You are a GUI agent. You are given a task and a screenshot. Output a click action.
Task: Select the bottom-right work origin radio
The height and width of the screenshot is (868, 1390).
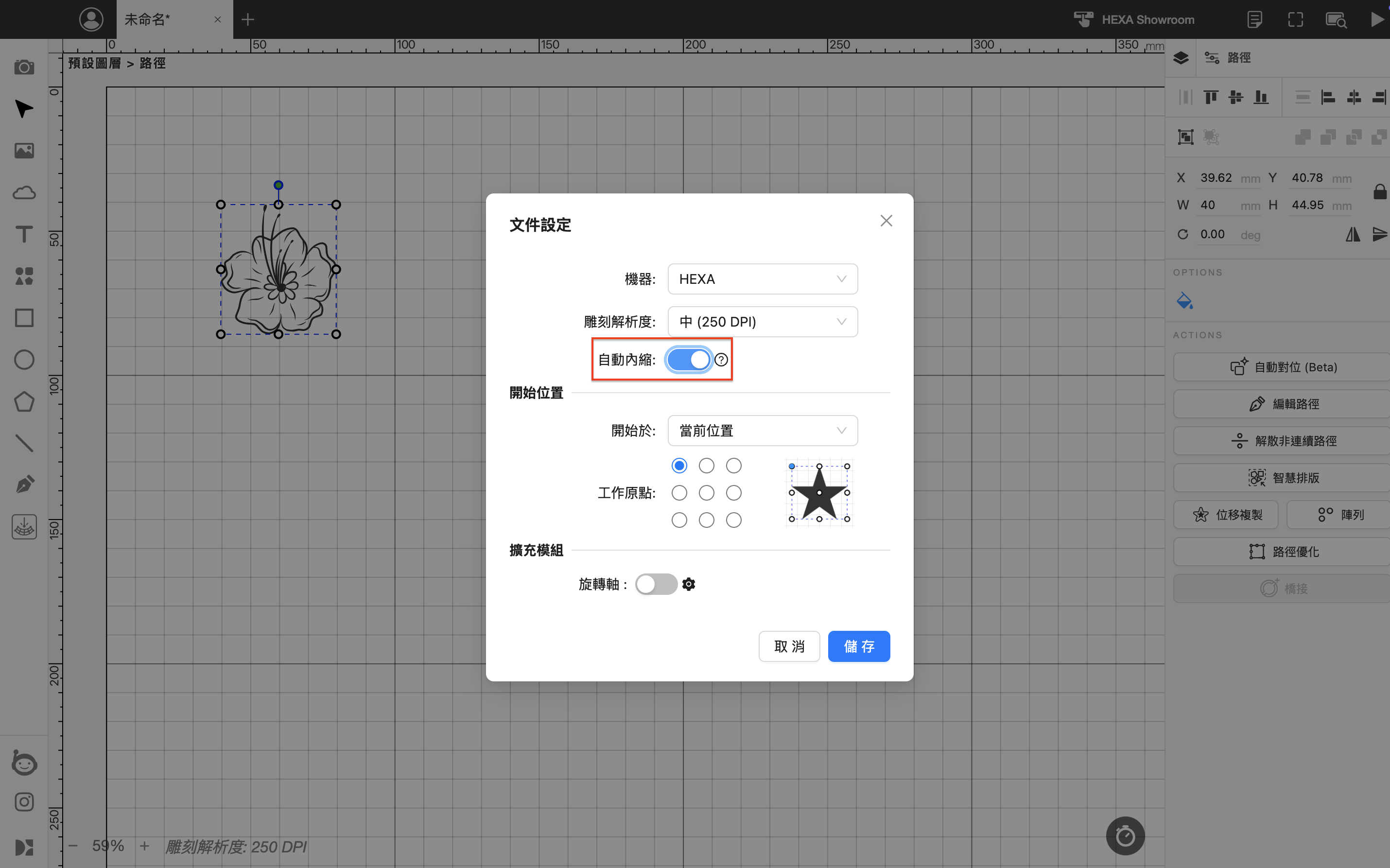[x=733, y=520]
